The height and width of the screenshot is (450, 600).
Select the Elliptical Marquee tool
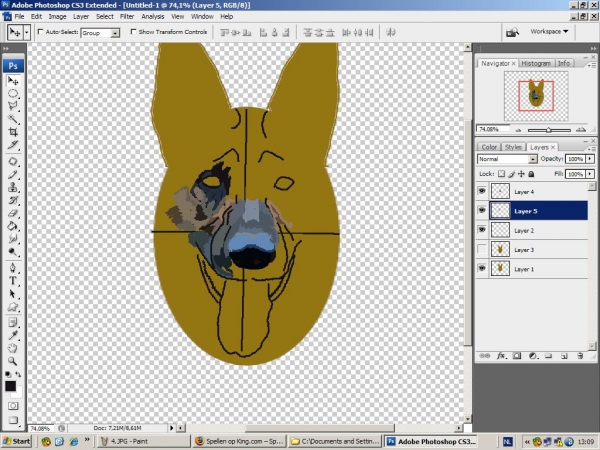[x=13, y=94]
